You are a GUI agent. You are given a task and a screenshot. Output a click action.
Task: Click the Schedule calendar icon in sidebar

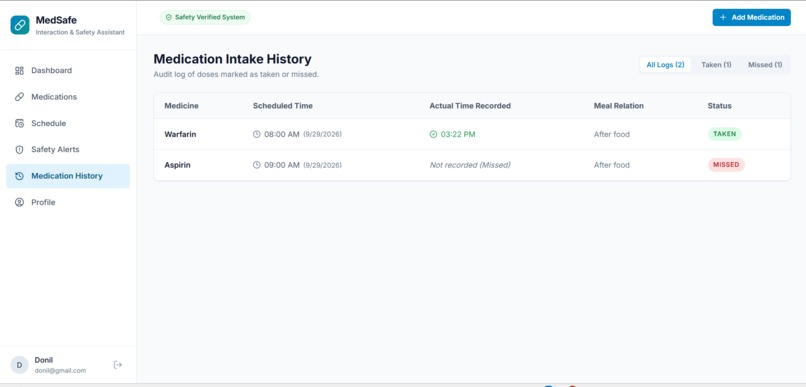(19, 123)
